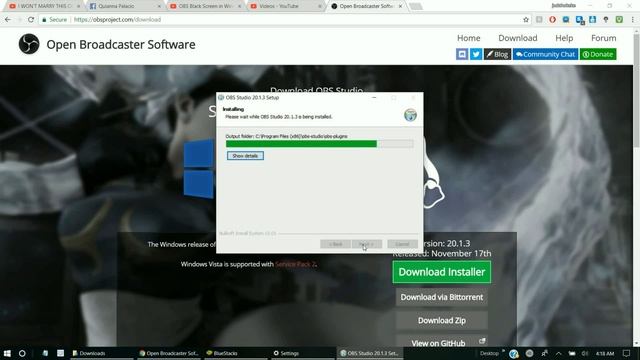
Task: Click the Blog button
Action: (498, 54)
